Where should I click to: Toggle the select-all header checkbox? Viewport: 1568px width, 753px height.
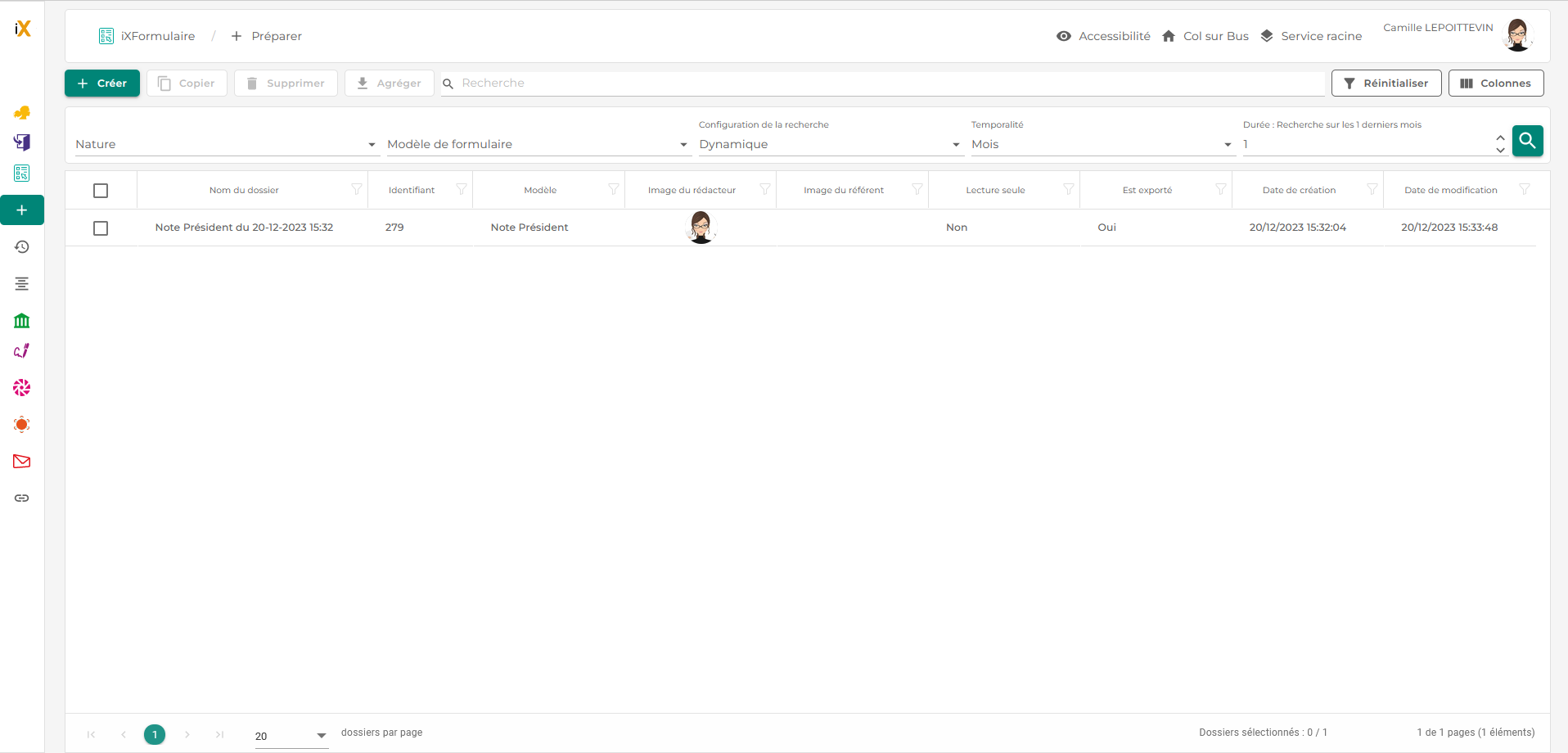101,191
